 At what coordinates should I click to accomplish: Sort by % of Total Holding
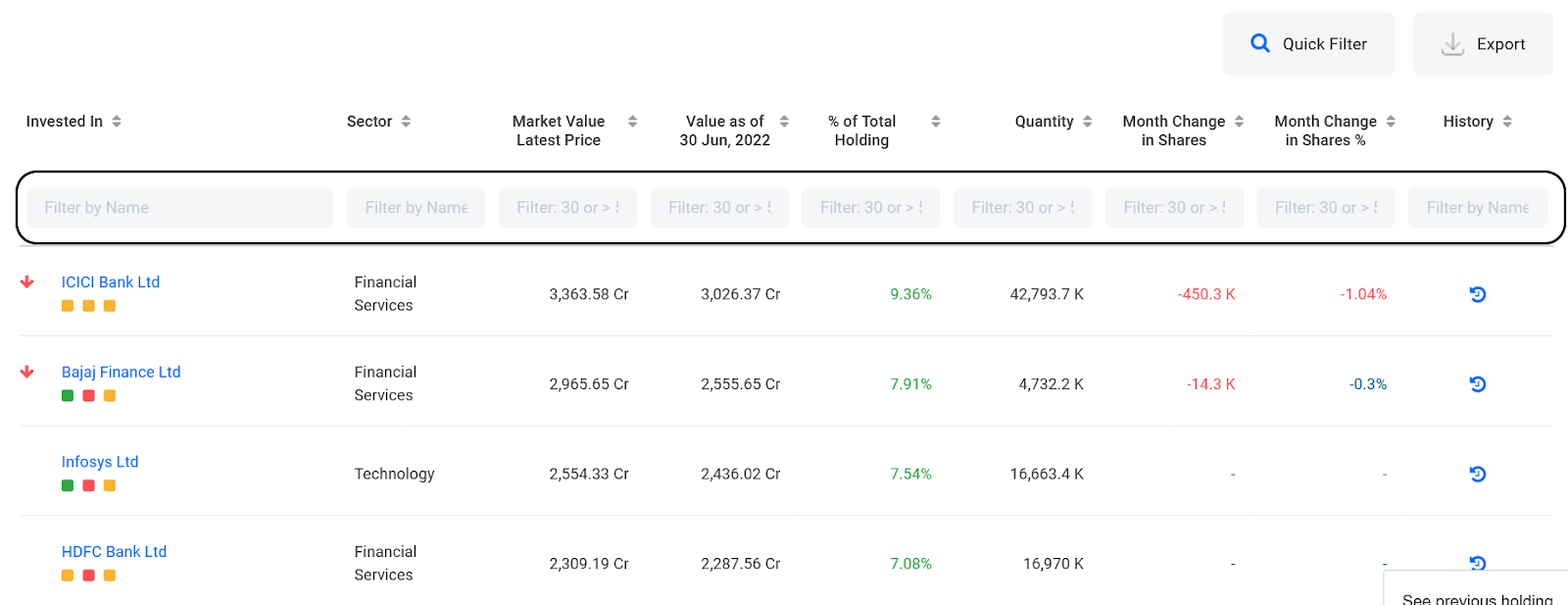click(x=936, y=122)
